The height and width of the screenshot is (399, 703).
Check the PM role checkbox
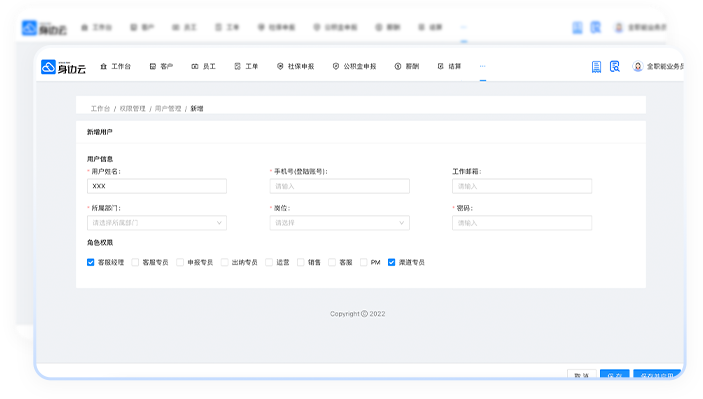364,262
